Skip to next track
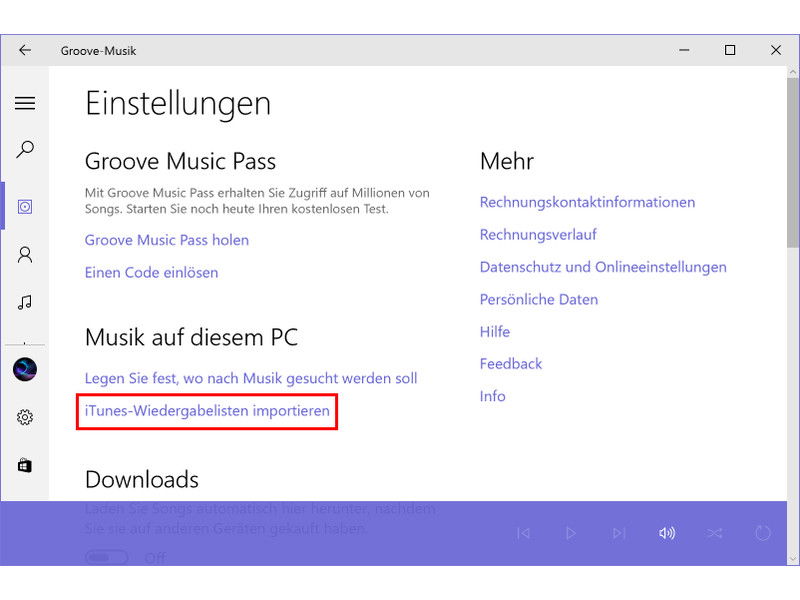This screenshot has height=600, width=800. point(619,533)
